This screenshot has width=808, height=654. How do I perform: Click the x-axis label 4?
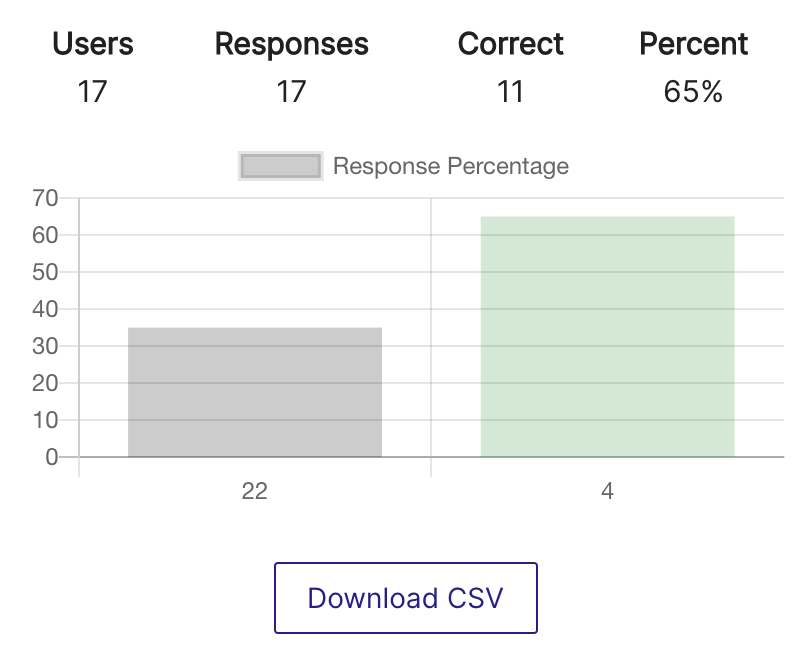pos(607,492)
